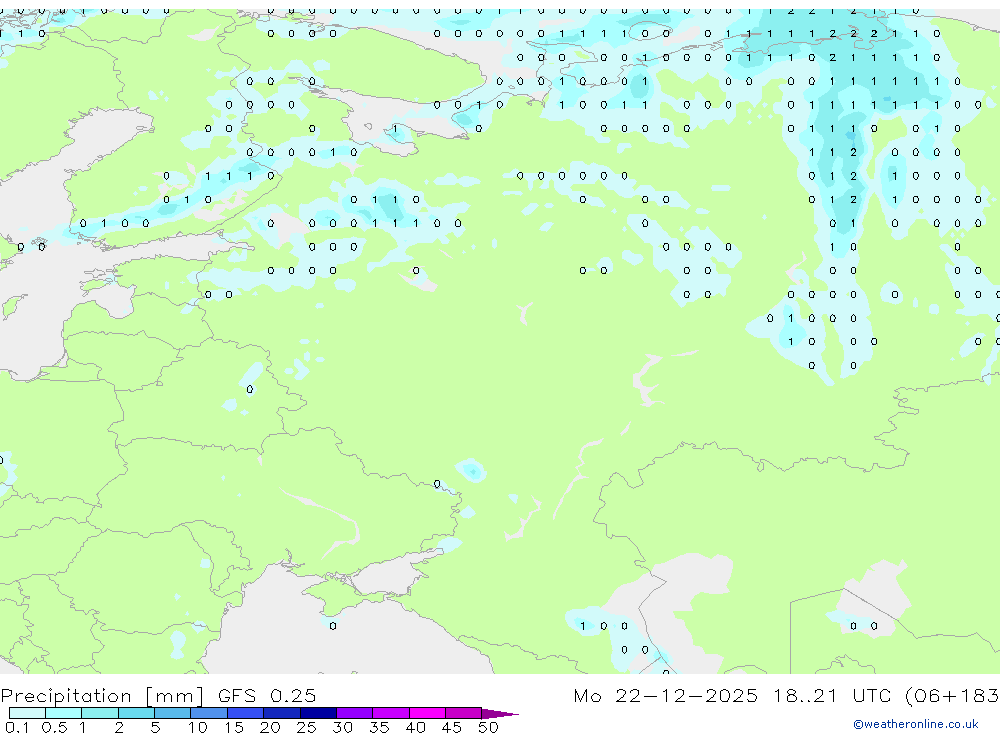Click the '50' legend label
The width and height of the screenshot is (1000, 733).
pos(488,727)
